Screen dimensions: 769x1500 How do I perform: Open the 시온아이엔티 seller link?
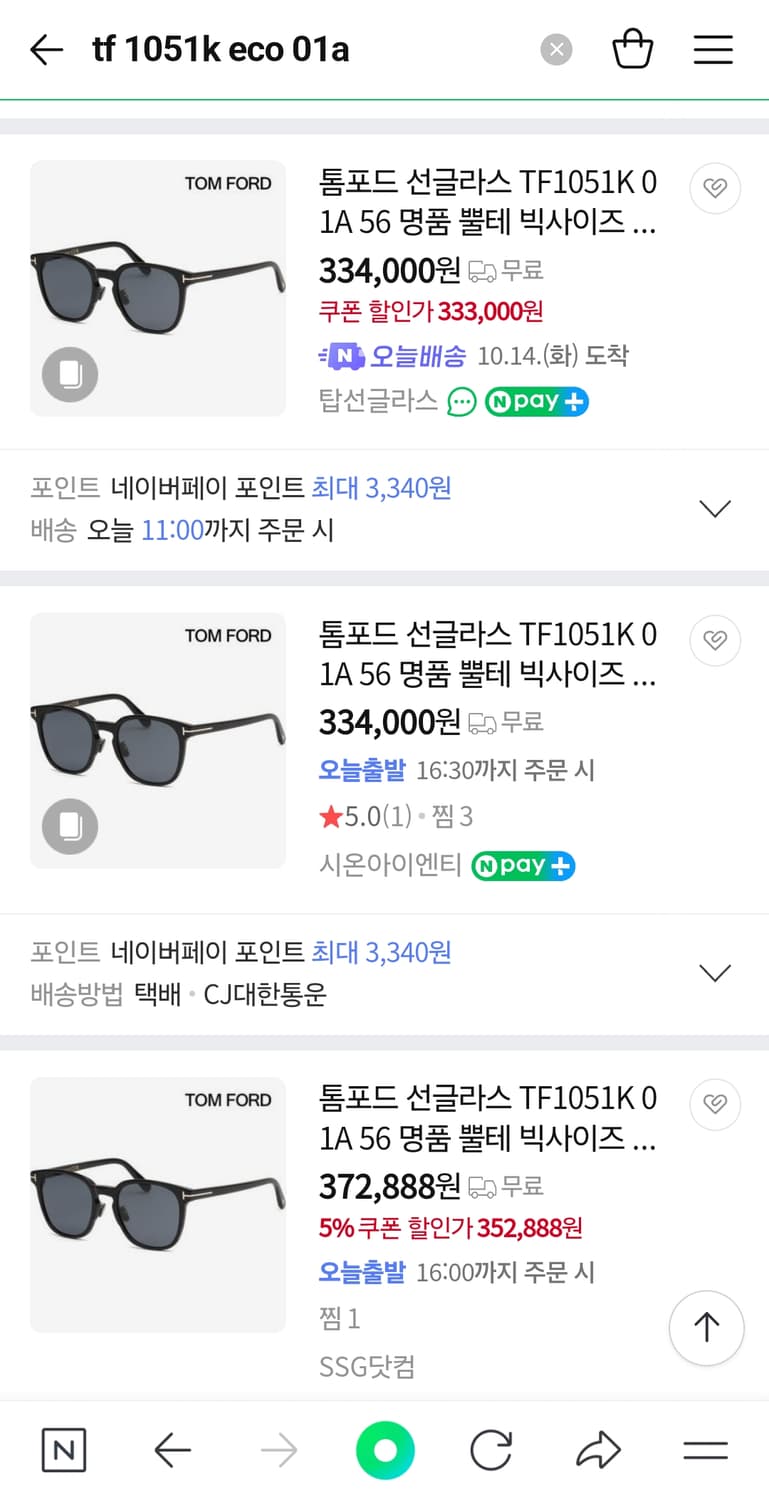coord(389,865)
